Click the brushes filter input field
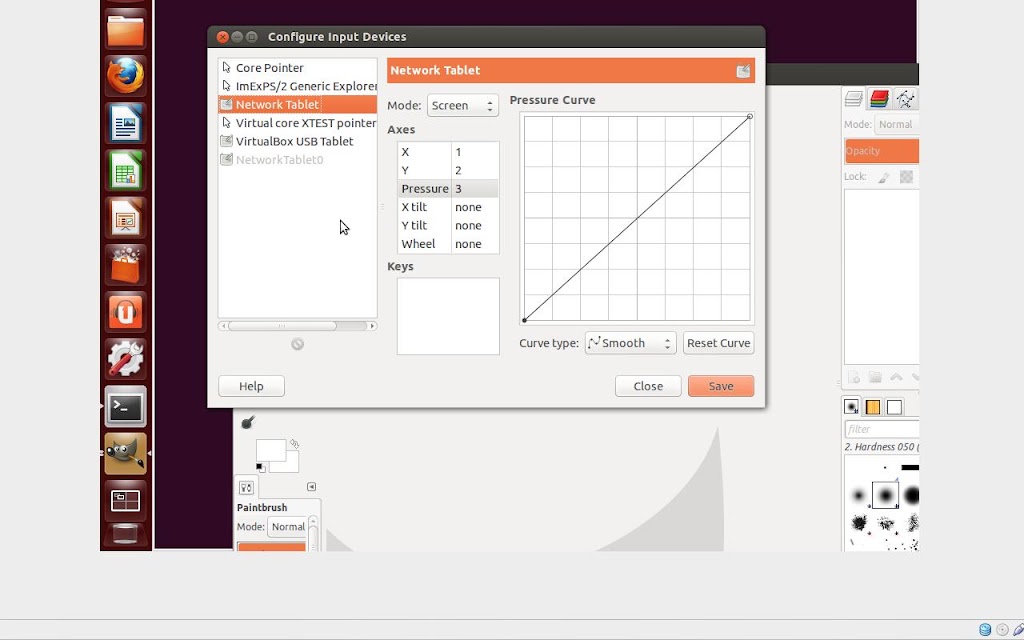This screenshot has height=640, width=1024. click(x=882, y=429)
